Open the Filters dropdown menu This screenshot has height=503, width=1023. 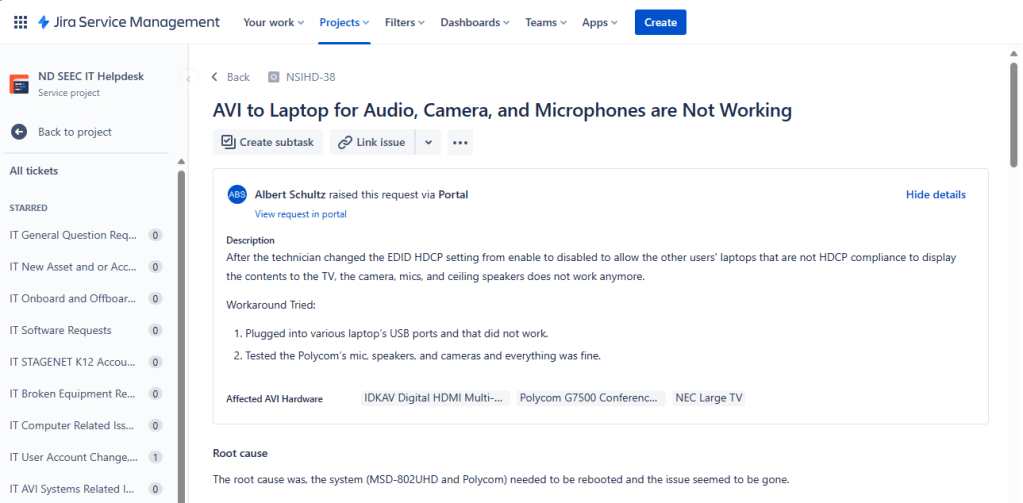[x=404, y=22]
